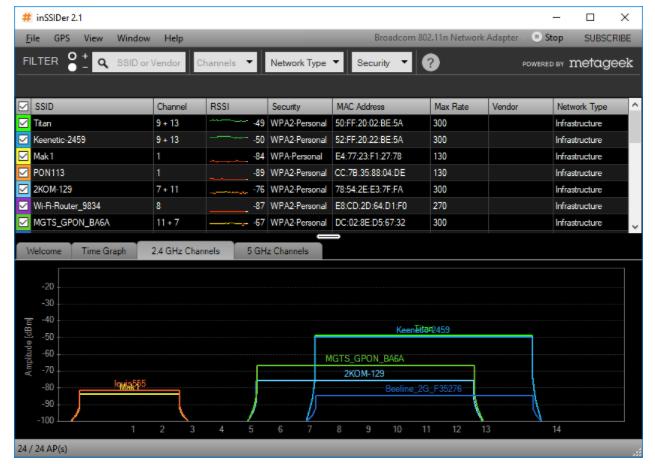655x464 pixels.
Task: Sort by the Channel column header
Action: pos(180,106)
